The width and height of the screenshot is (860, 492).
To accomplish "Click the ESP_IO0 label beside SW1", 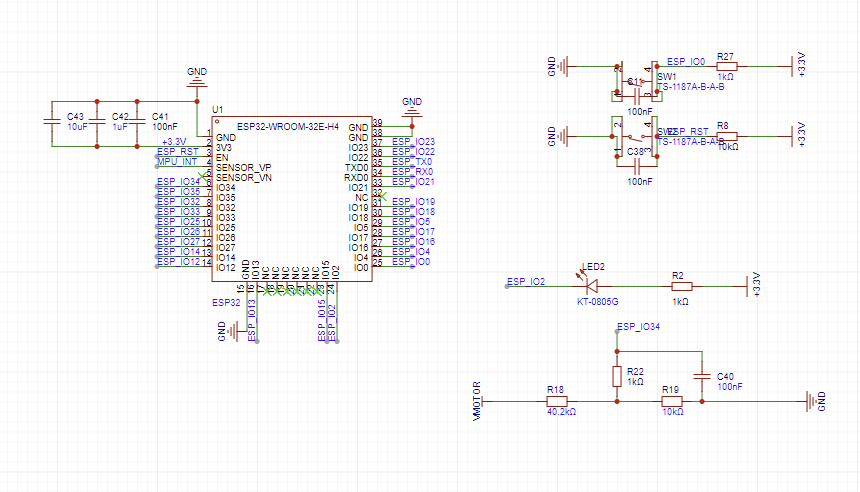I will click(686, 62).
